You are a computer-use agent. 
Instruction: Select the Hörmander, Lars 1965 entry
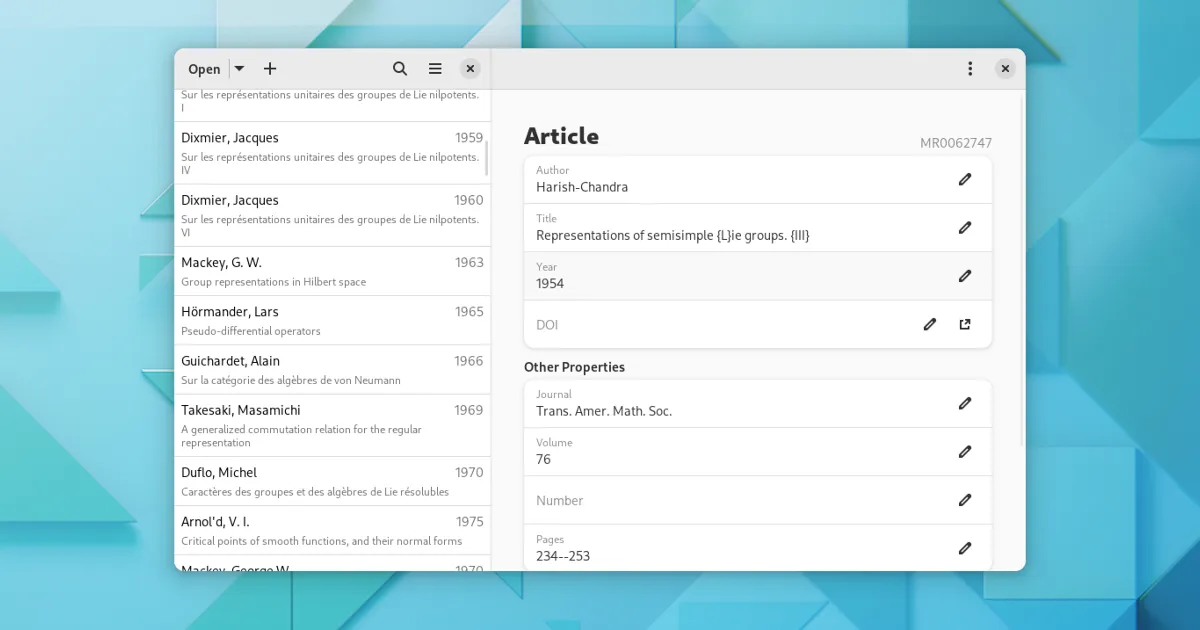[332, 320]
